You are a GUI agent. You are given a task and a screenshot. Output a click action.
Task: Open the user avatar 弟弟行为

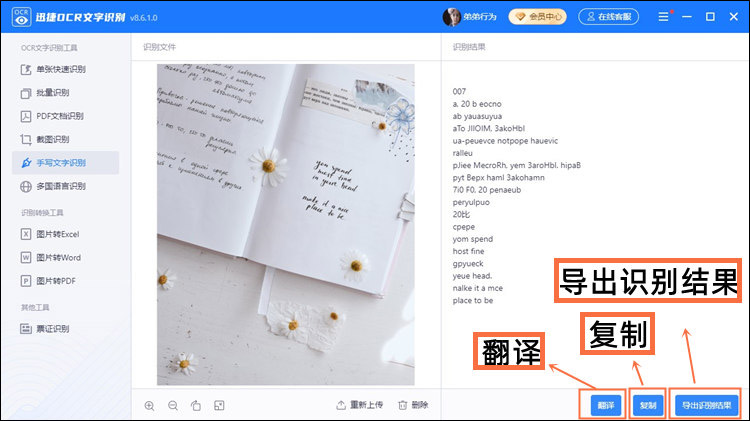(x=451, y=17)
